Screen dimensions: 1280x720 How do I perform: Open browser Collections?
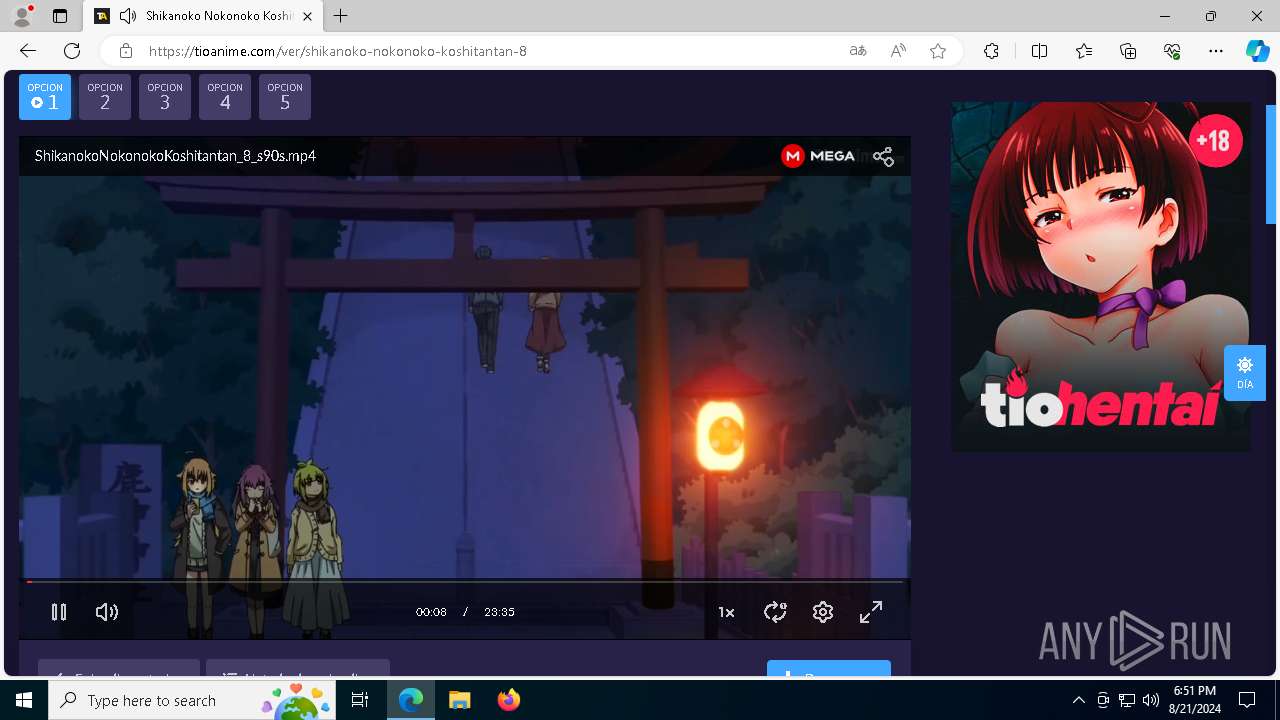pyautogui.click(x=1128, y=51)
